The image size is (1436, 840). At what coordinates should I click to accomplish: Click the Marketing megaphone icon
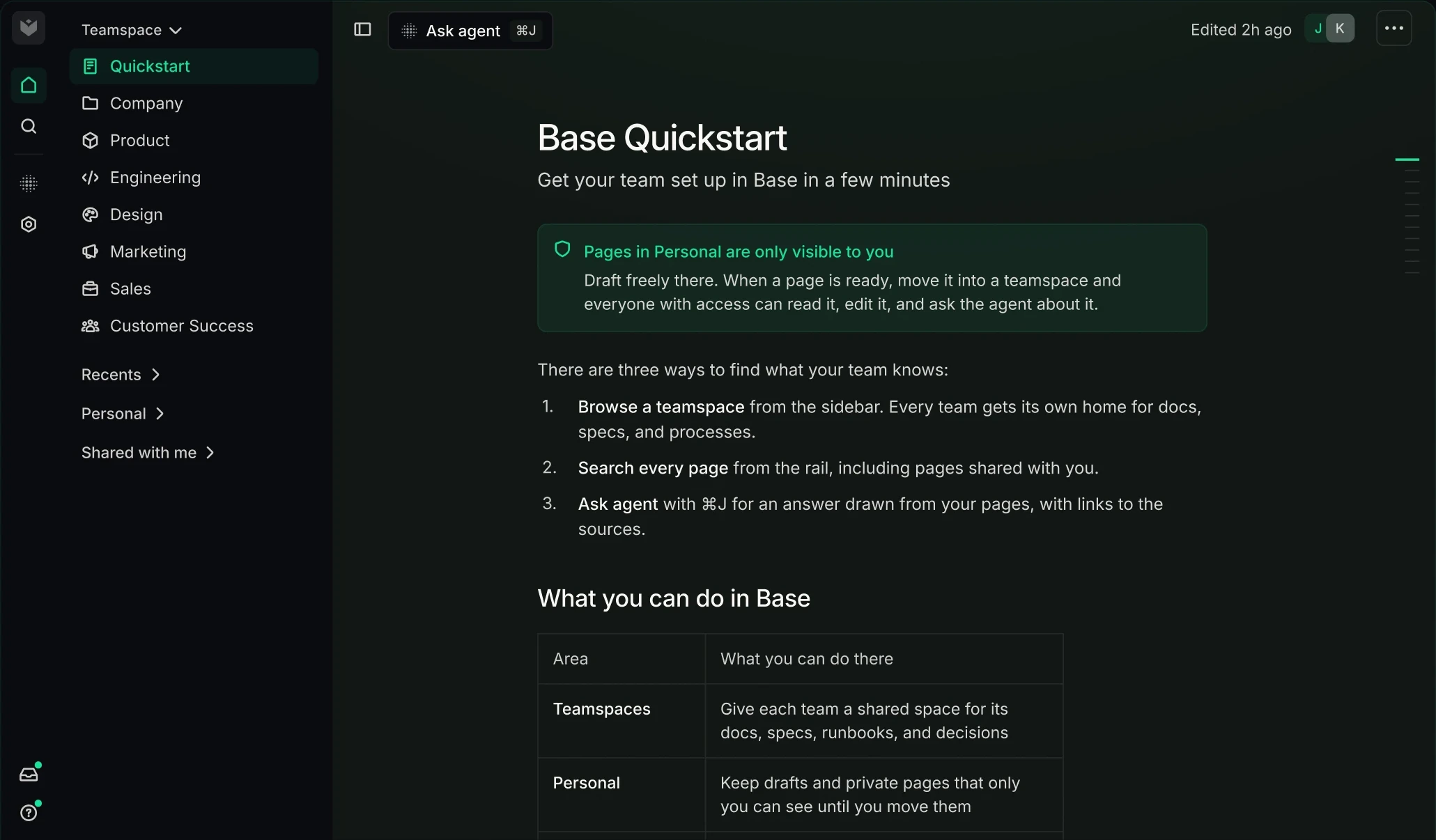[x=90, y=251]
